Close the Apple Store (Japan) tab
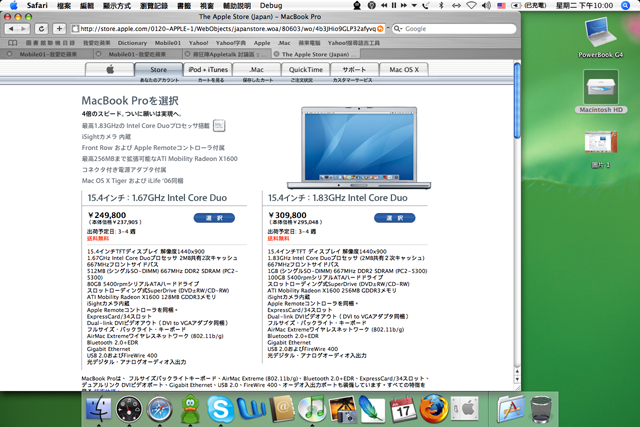The width and height of the screenshot is (640, 427). tap(277, 54)
